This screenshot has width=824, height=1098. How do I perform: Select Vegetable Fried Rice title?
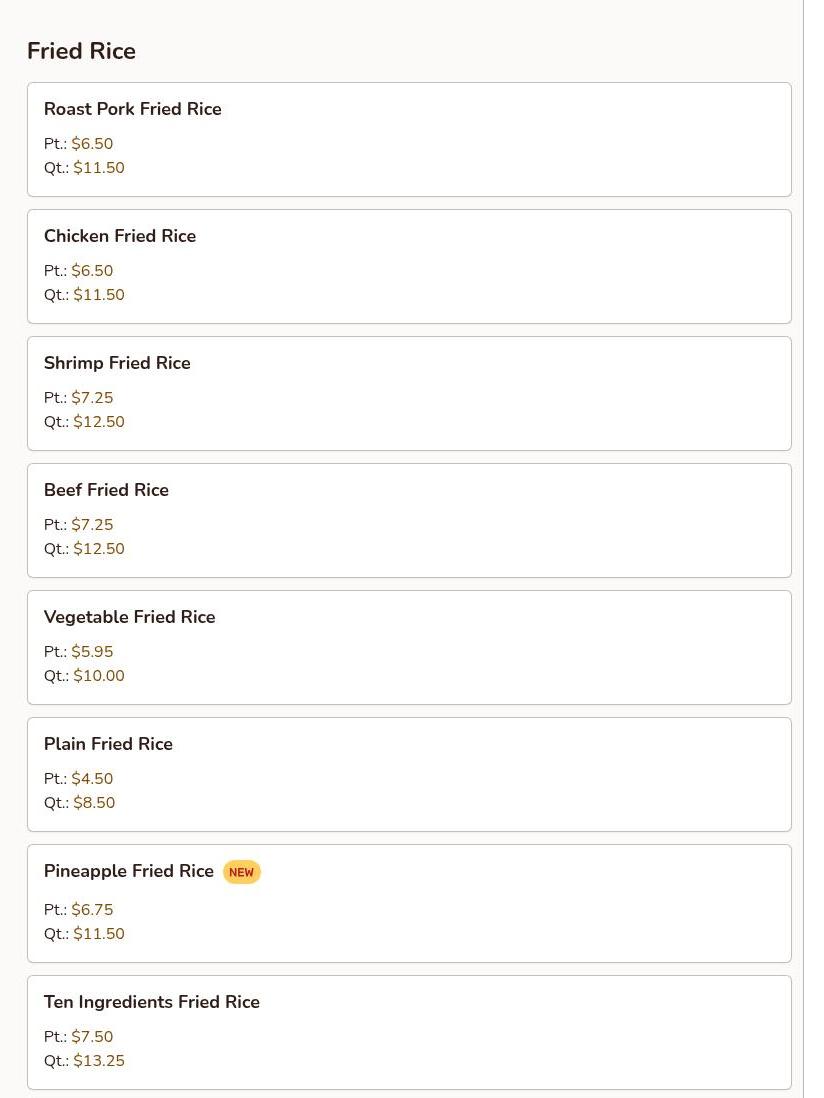[130, 617]
